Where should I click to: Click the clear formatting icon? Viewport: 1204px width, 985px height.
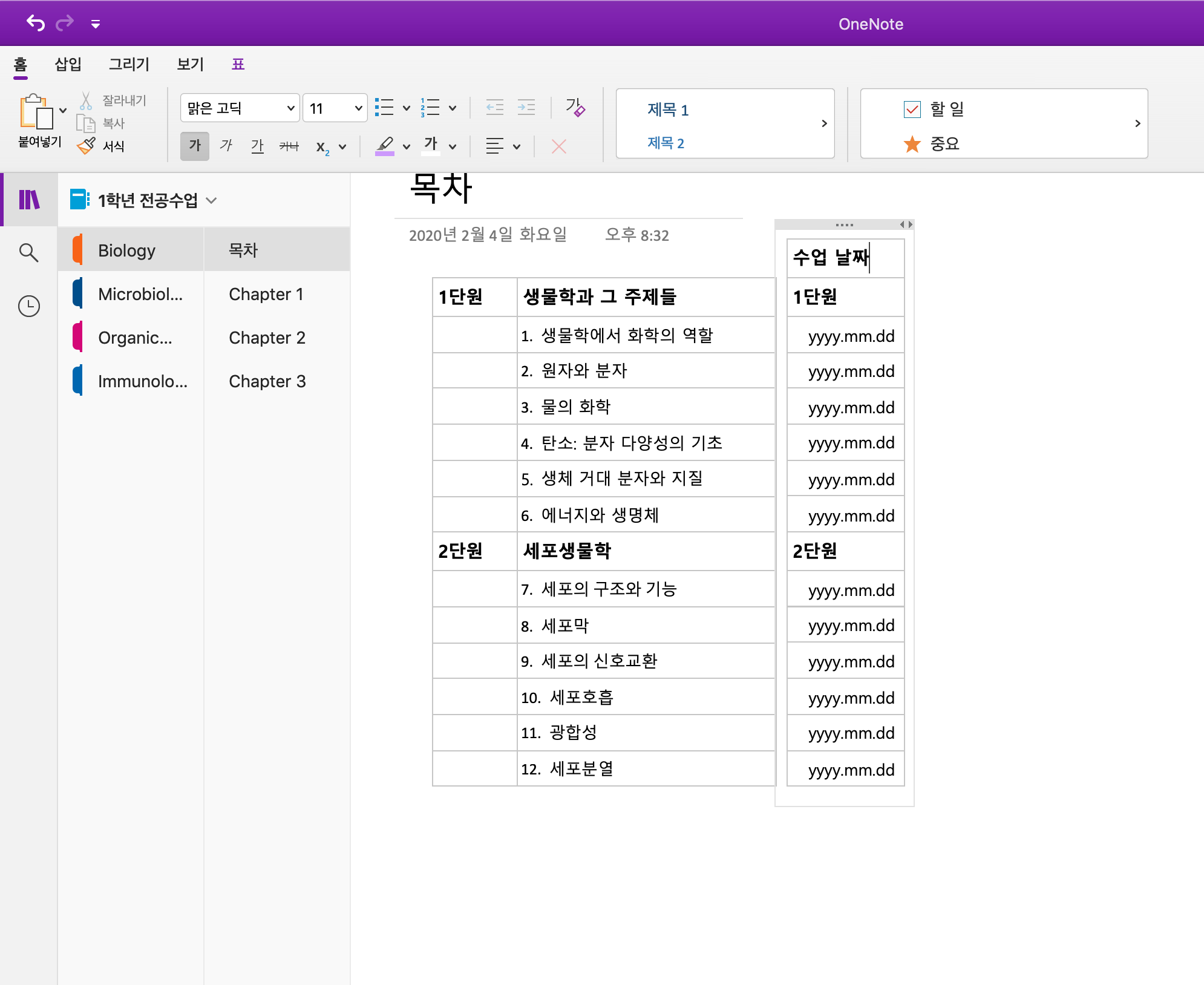pyautogui.click(x=575, y=108)
